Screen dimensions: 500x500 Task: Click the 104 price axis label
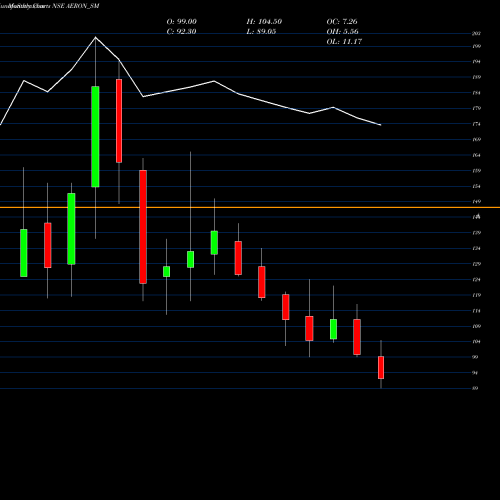point(476,341)
